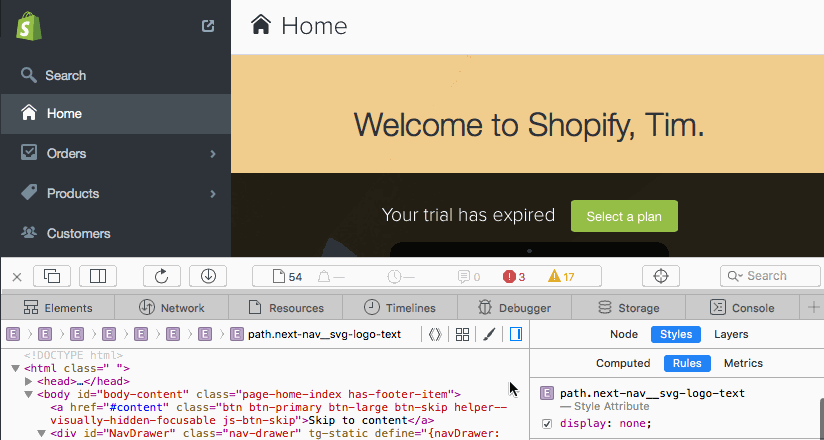Click the Home page title
824x440 pixels.
[x=314, y=26]
